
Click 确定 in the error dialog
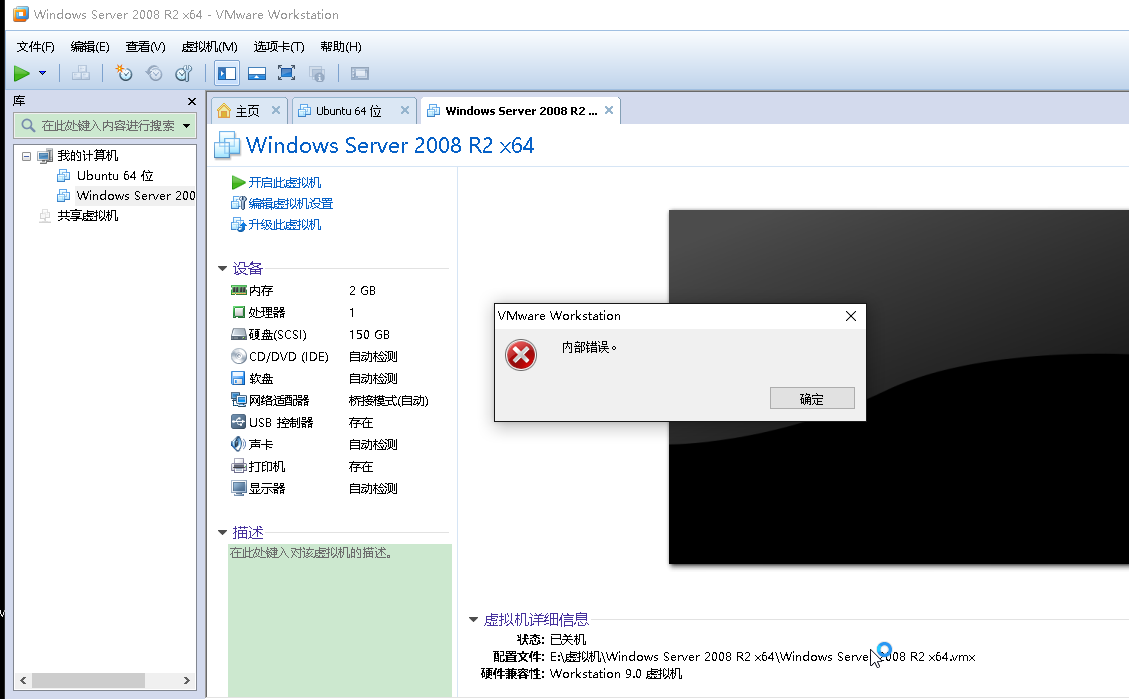pyautogui.click(x=812, y=399)
